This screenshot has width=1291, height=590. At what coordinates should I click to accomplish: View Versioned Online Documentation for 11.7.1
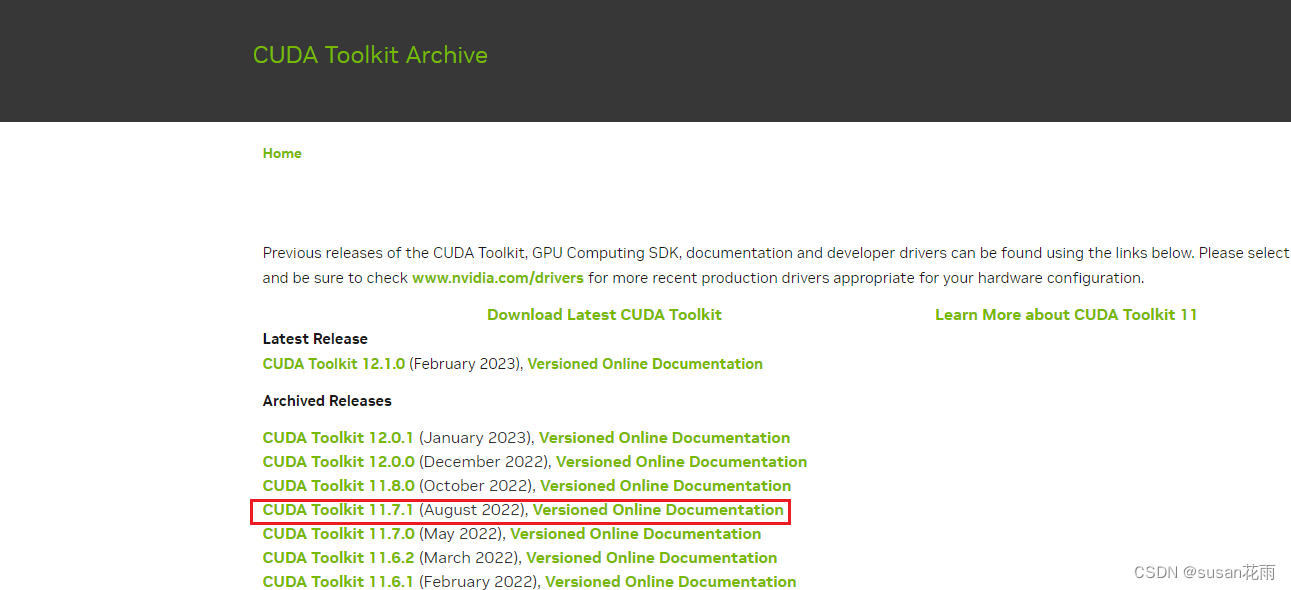tap(658, 510)
